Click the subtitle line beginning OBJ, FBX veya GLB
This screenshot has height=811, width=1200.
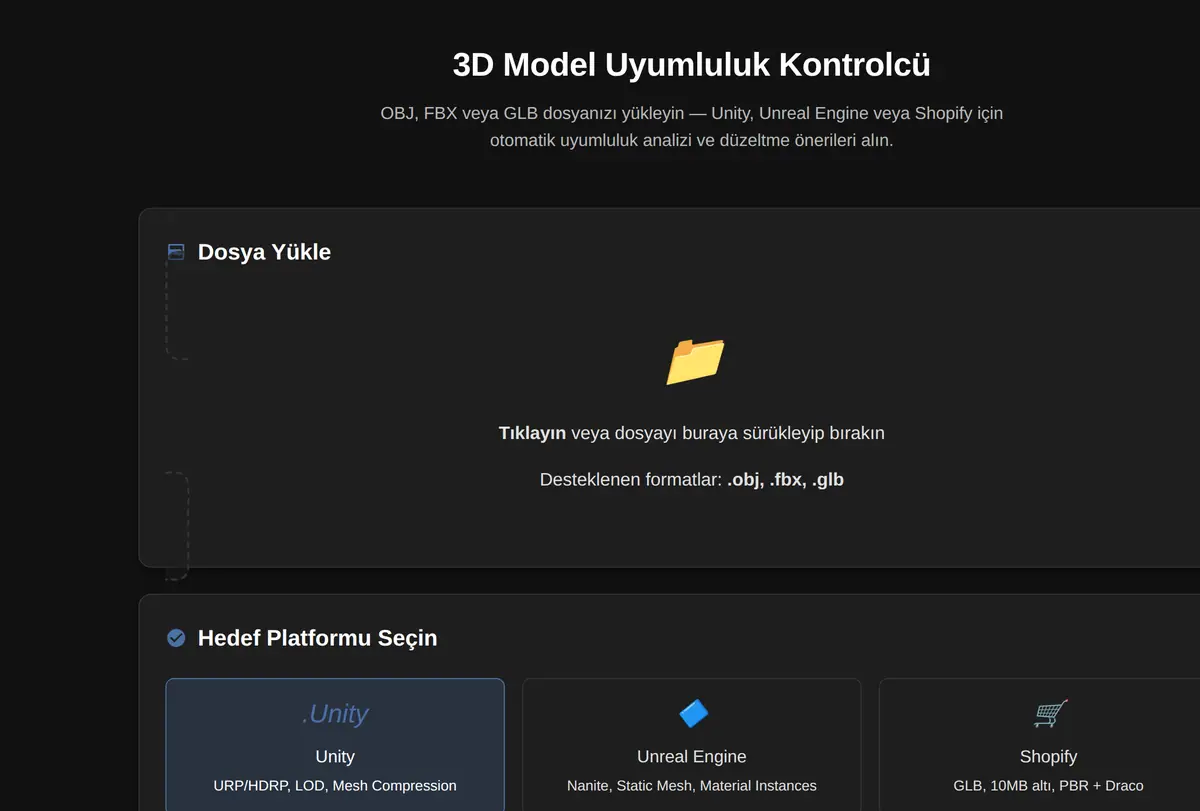(x=692, y=113)
